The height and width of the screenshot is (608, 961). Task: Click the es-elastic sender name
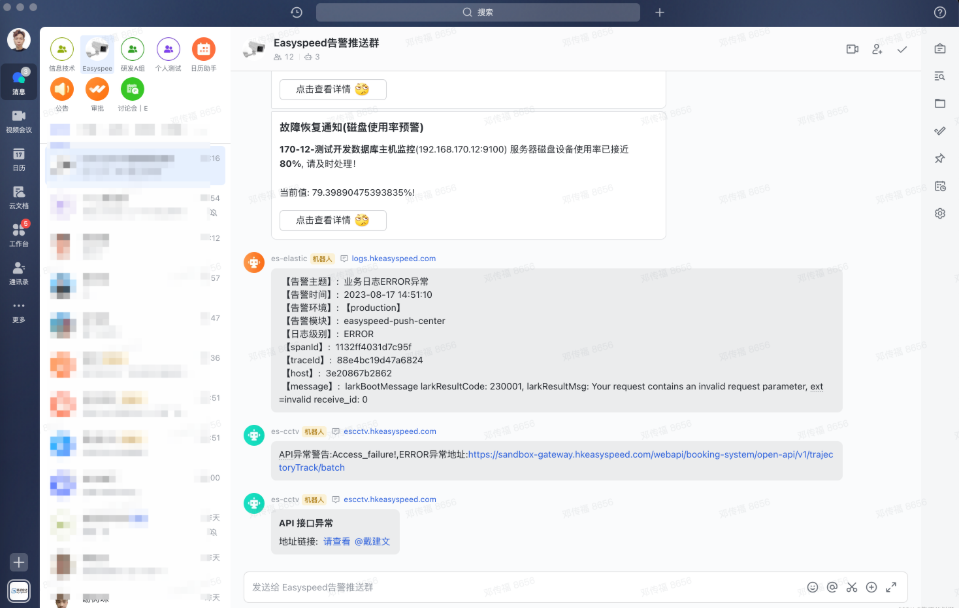coord(289,259)
